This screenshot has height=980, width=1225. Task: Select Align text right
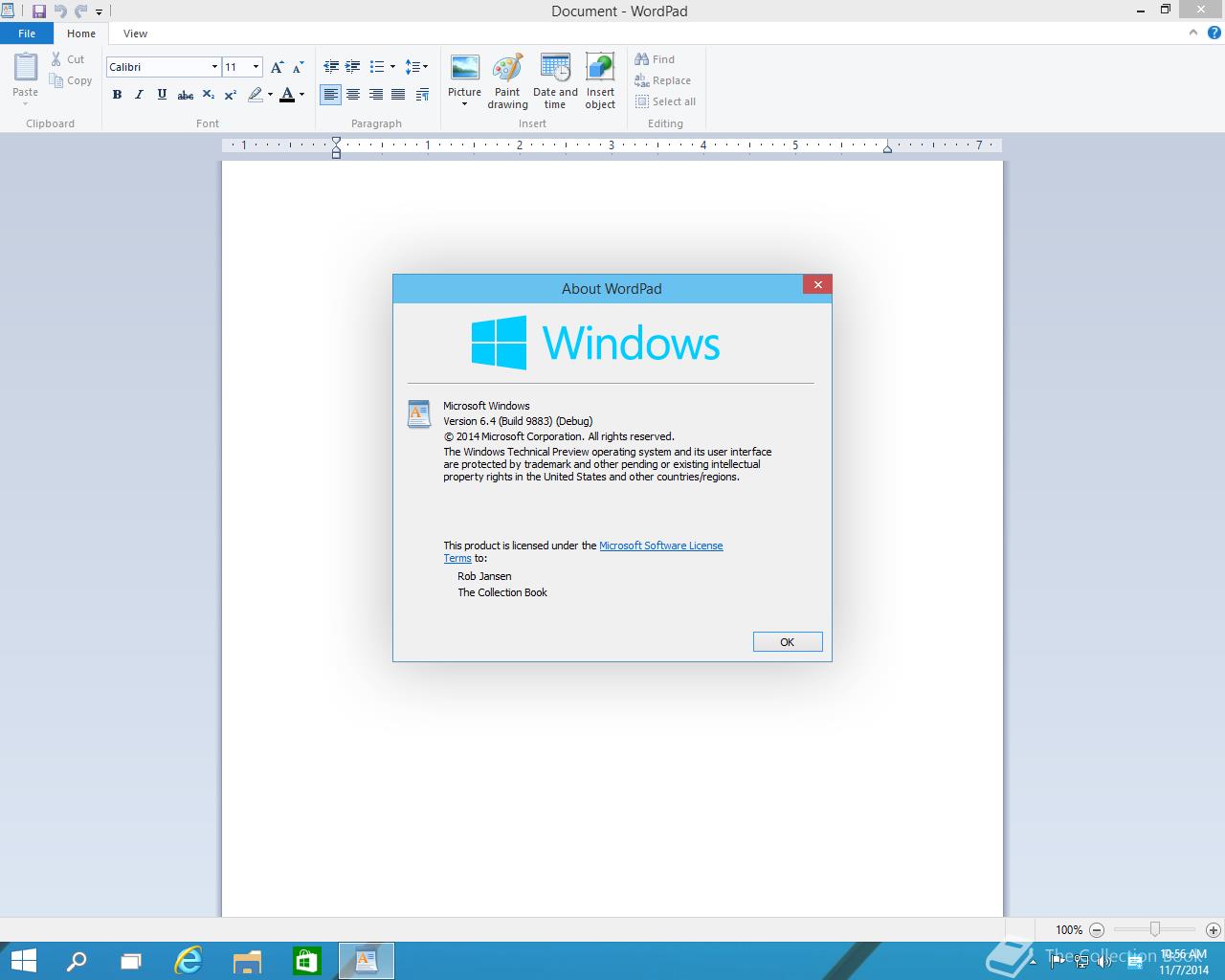(376, 95)
